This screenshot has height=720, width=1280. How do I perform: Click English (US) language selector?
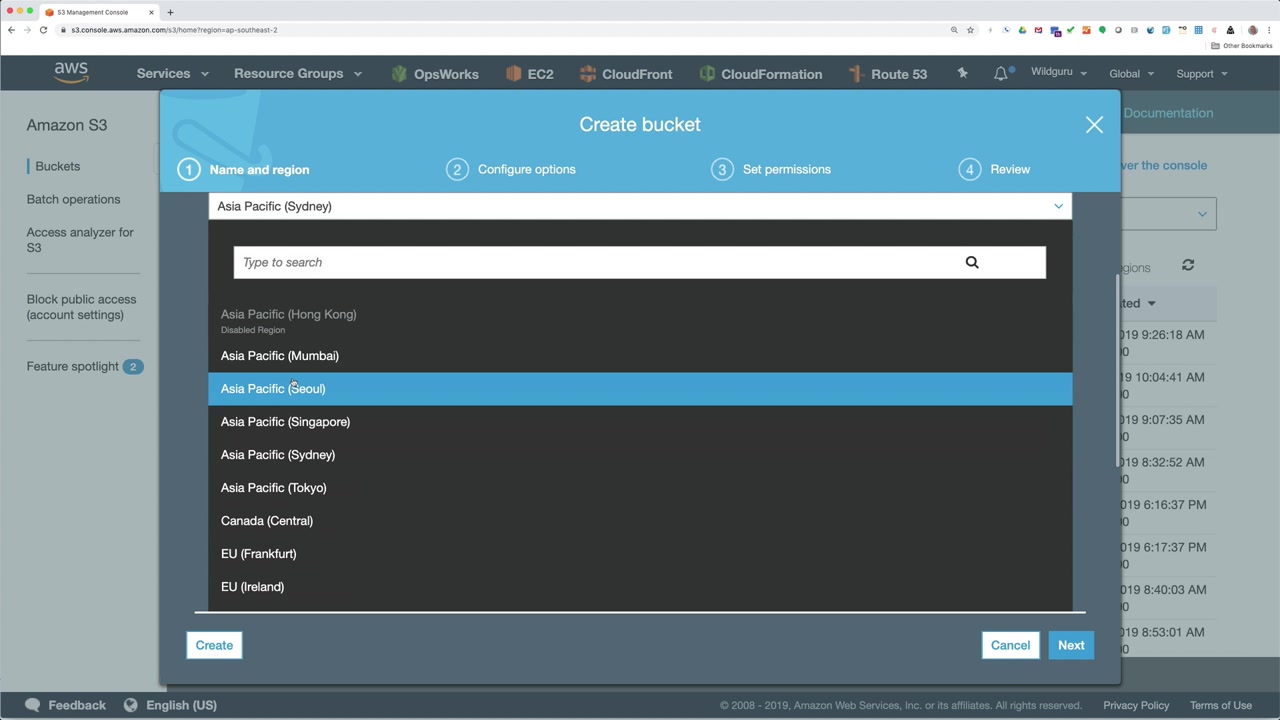(181, 705)
